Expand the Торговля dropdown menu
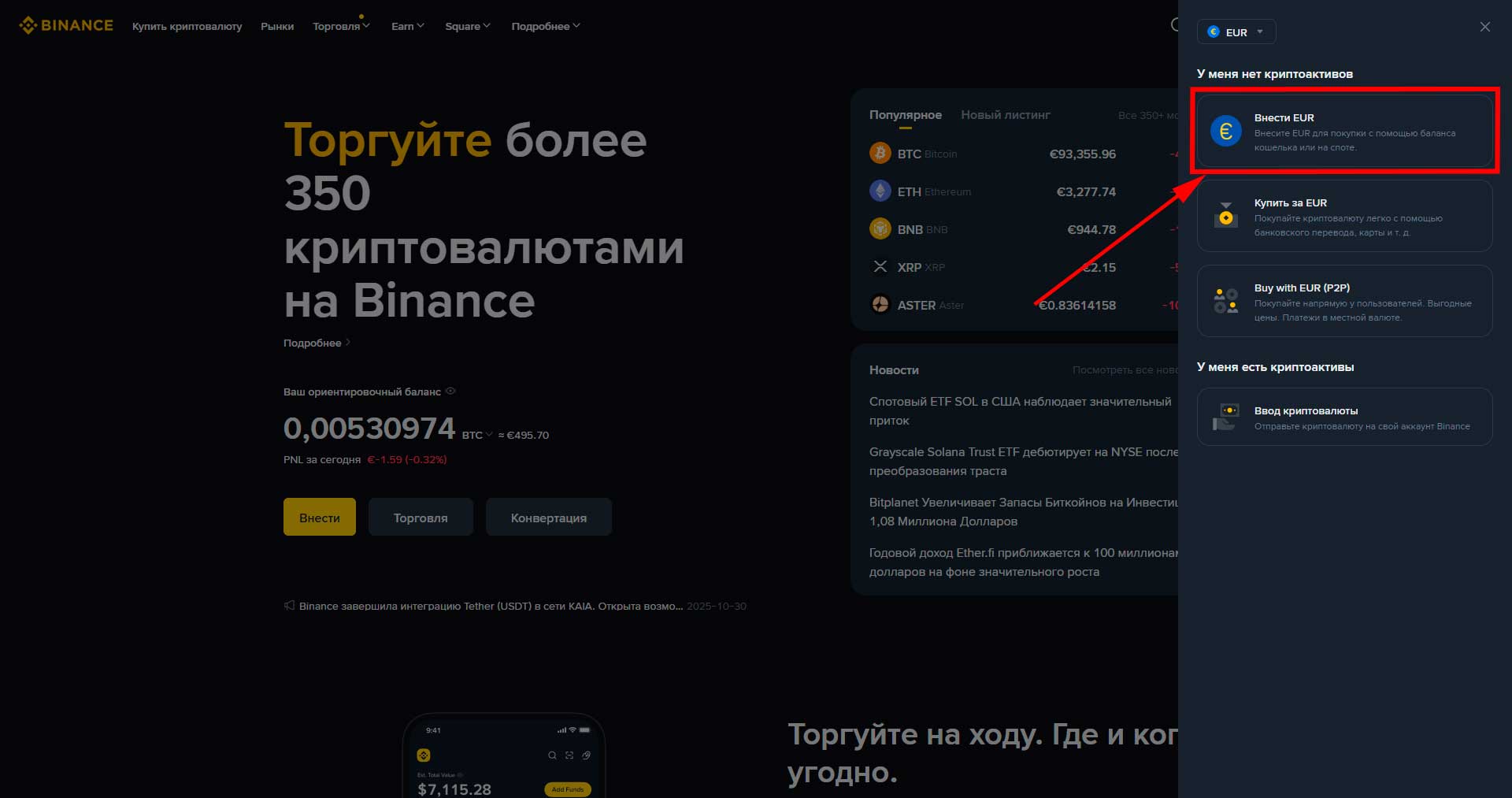The height and width of the screenshot is (798, 1512). [341, 26]
